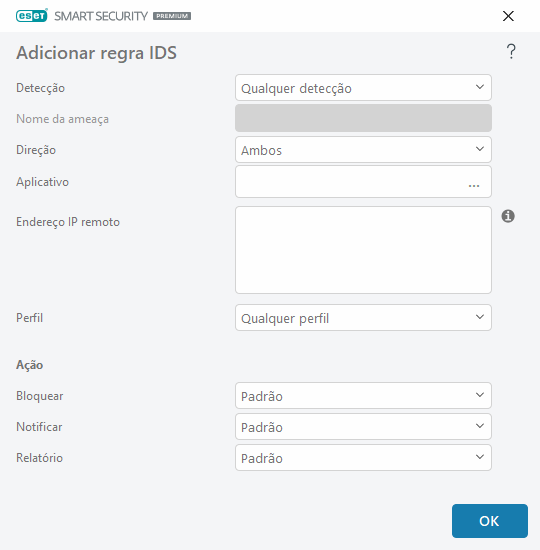
Task: Click the Aplicativo label
Action: coord(42,182)
